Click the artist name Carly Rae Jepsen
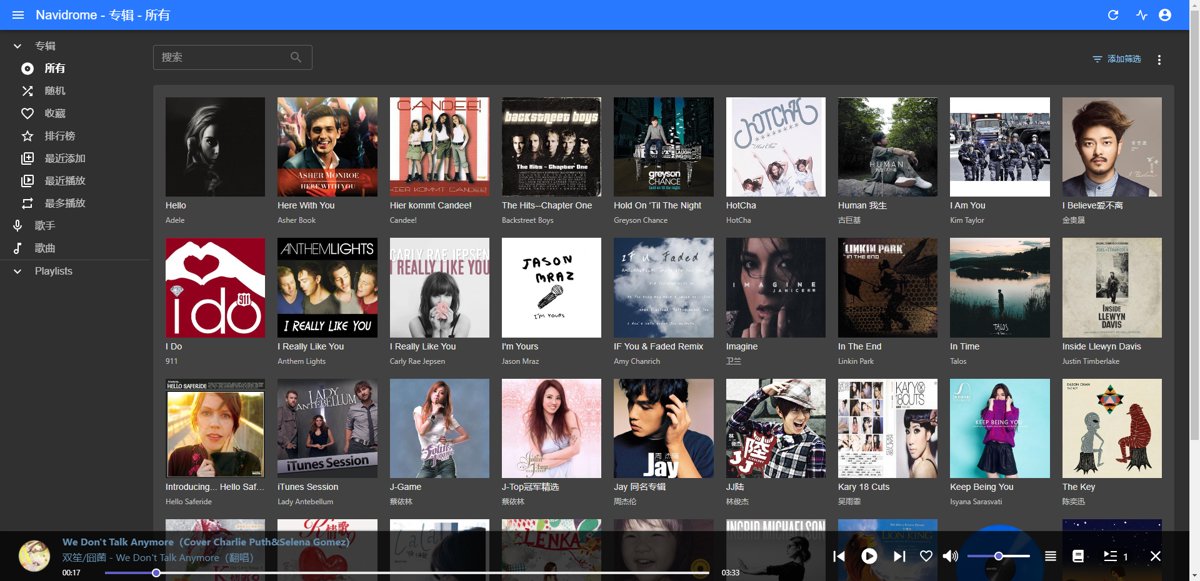 pos(417,361)
